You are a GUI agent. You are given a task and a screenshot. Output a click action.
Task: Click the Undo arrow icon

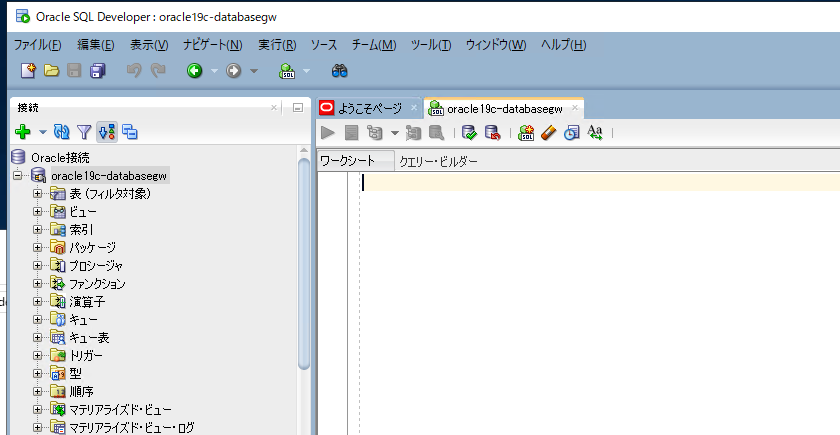(134, 70)
